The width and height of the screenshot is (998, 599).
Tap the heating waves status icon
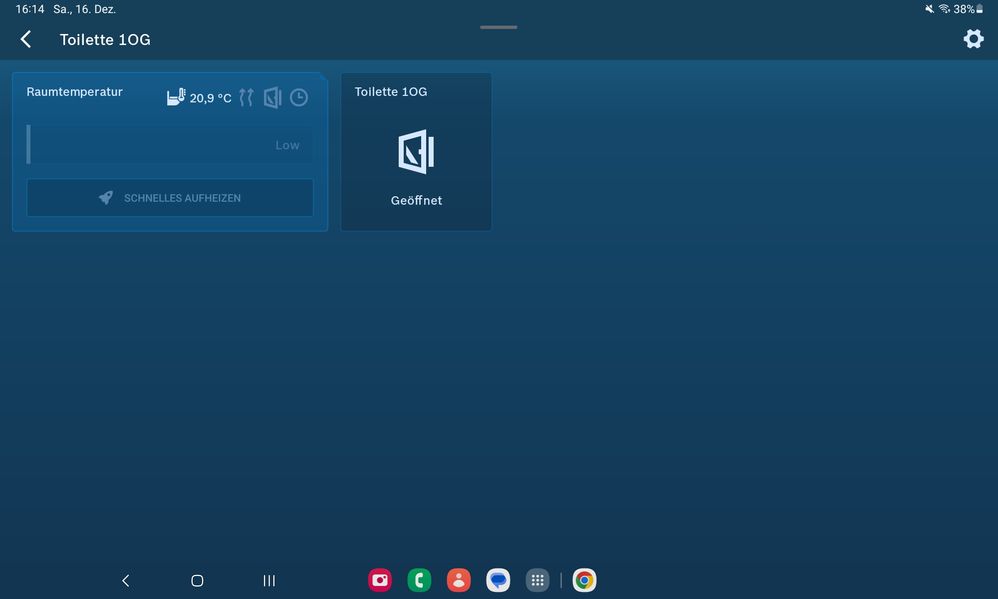pyautogui.click(x=246, y=97)
